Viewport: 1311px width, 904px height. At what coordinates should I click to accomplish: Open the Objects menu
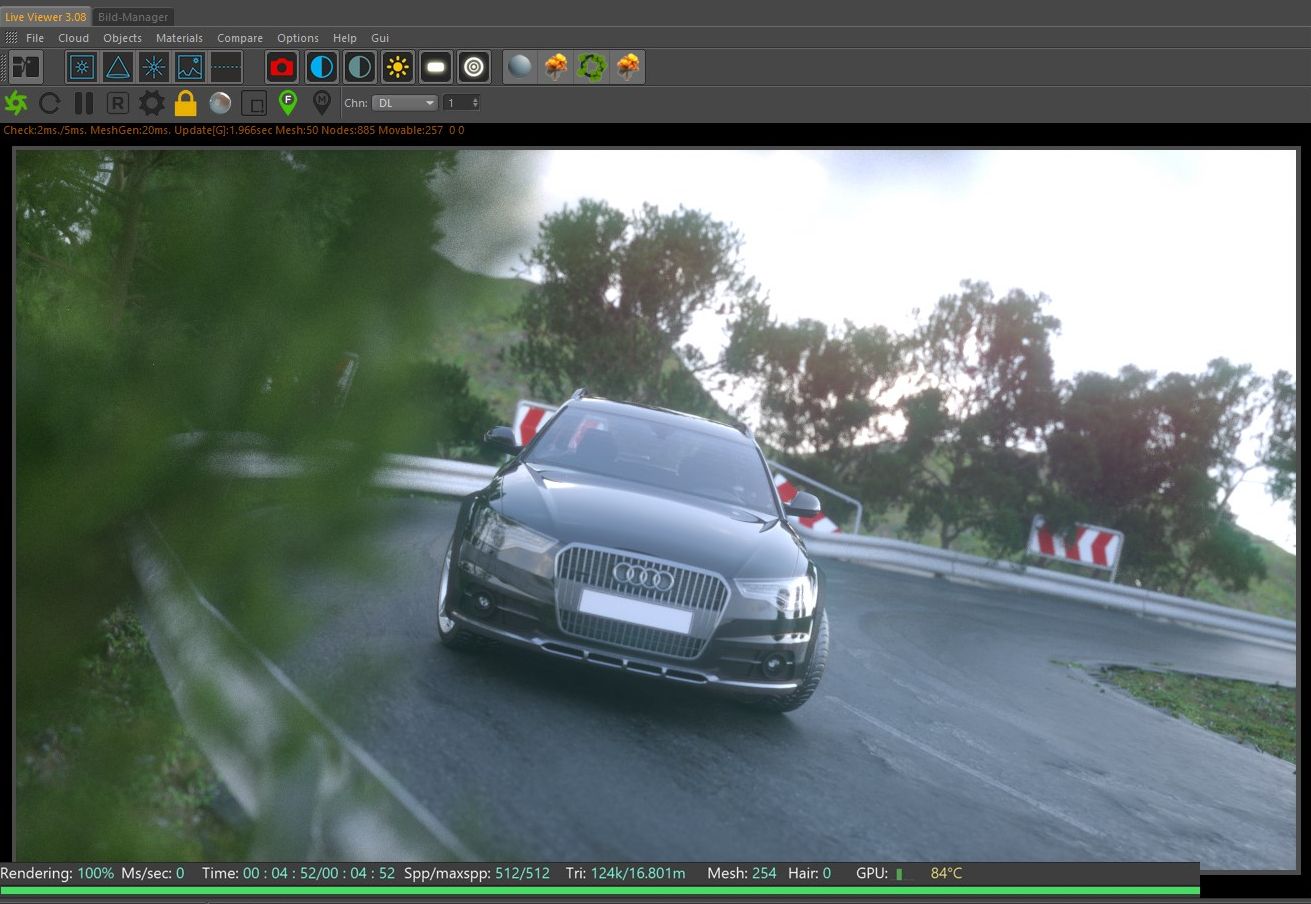123,38
